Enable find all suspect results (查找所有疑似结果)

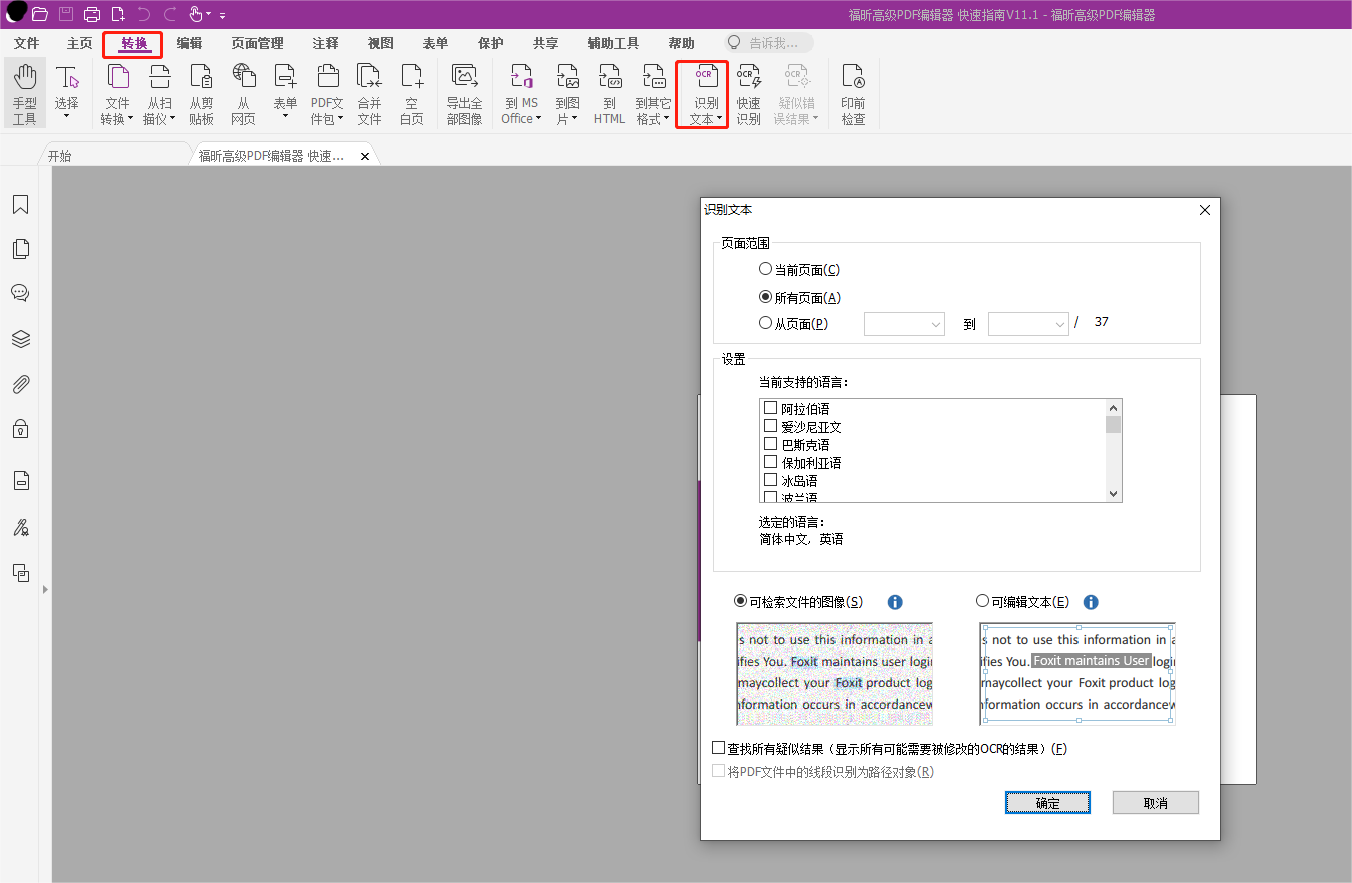(x=718, y=748)
